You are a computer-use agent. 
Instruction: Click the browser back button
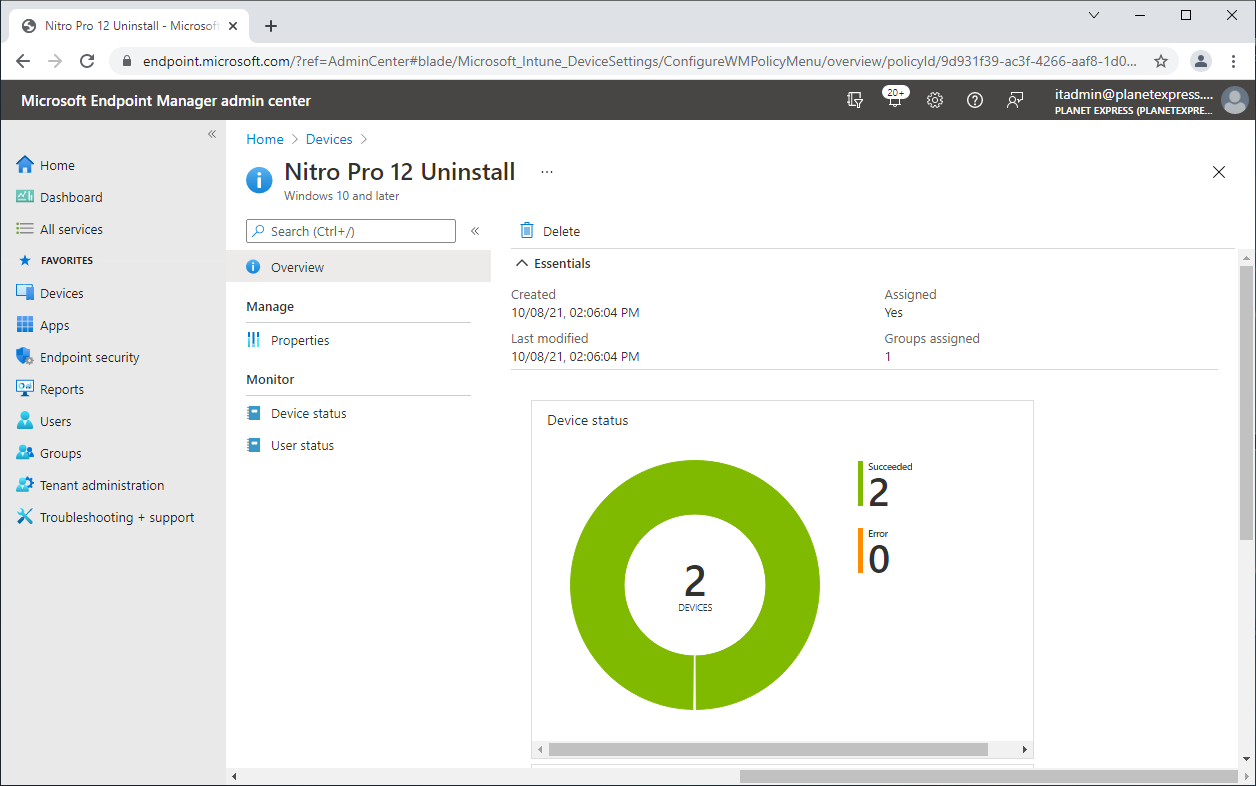tap(23, 61)
